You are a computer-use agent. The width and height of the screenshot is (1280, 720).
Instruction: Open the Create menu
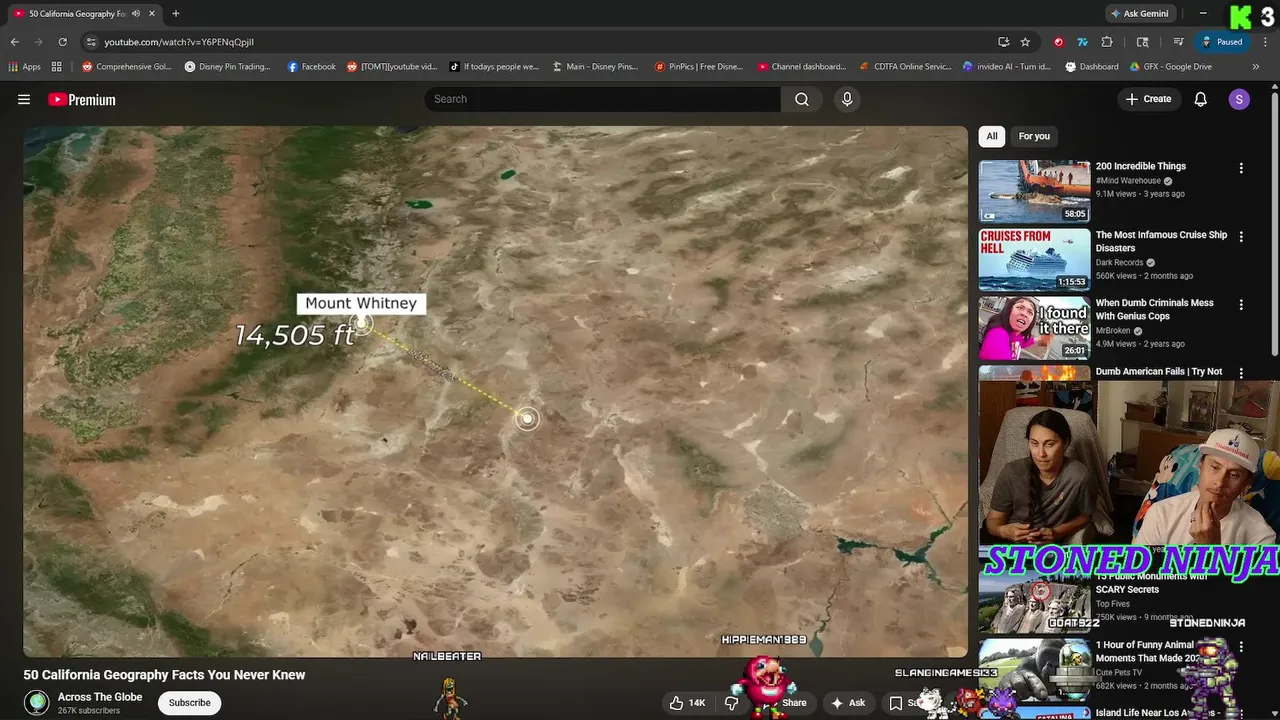click(x=1148, y=99)
